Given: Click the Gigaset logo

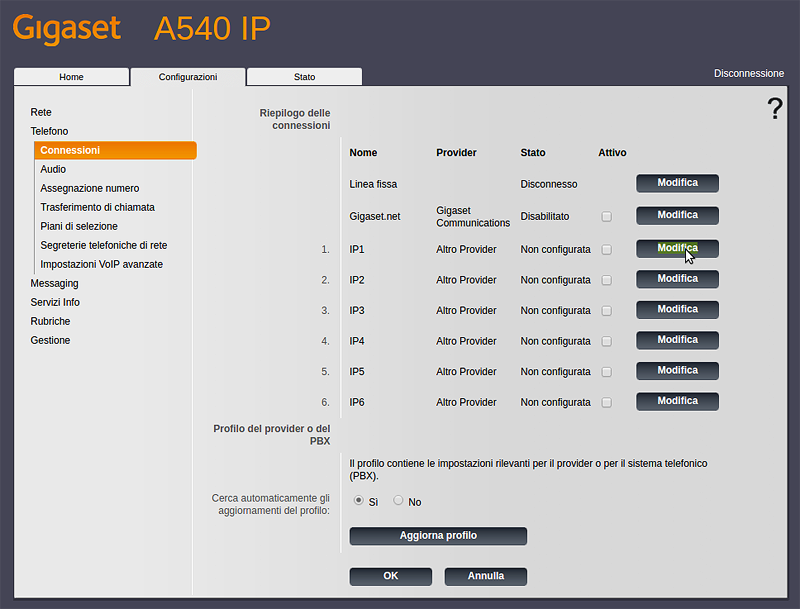Looking at the screenshot, I should point(67,29).
